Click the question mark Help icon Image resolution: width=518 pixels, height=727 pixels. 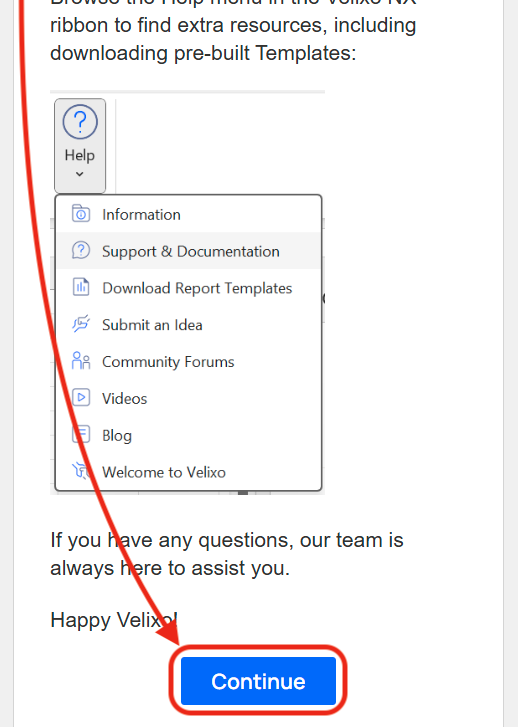pos(80,122)
